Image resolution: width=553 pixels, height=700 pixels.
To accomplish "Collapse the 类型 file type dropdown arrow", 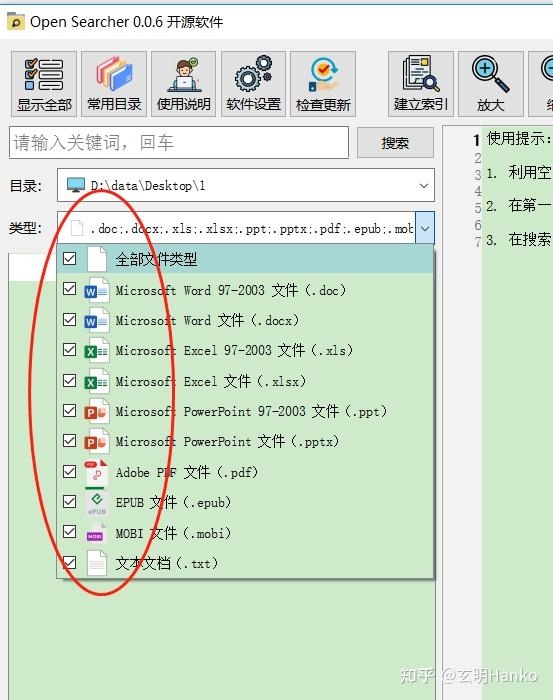I will point(425,228).
